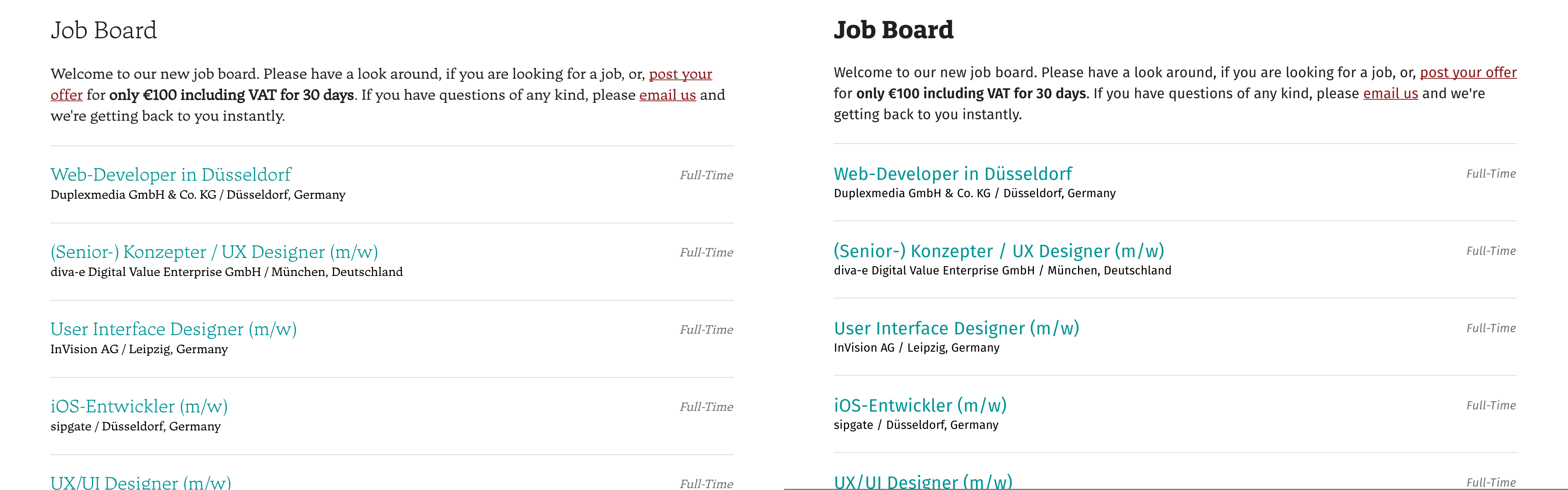This screenshot has width=1568, height=490.
Task: Open iOS-Entwickler (m/w) listing in left panel
Action: (x=139, y=406)
